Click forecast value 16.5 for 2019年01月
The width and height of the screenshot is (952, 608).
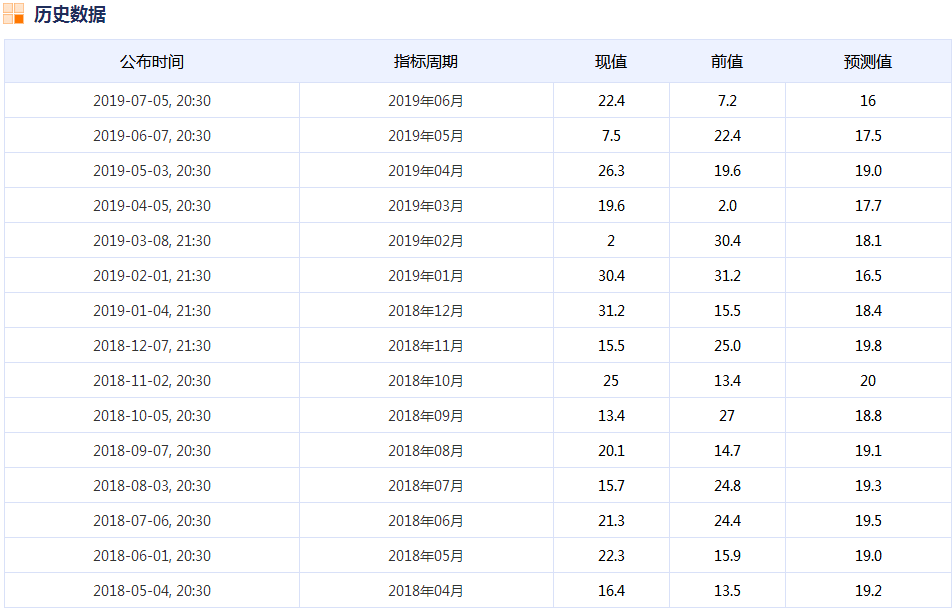[x=868, y=276]
